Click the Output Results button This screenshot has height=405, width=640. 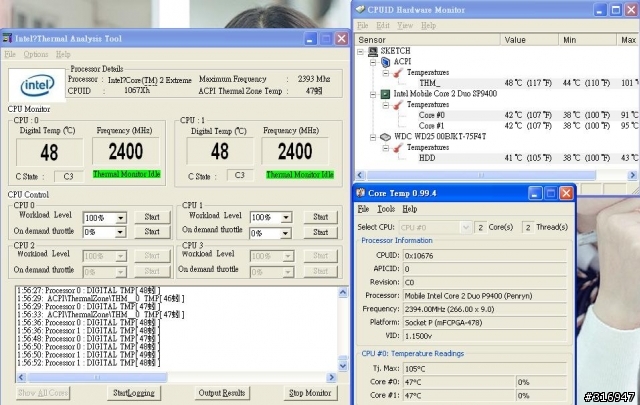[222, 393]
